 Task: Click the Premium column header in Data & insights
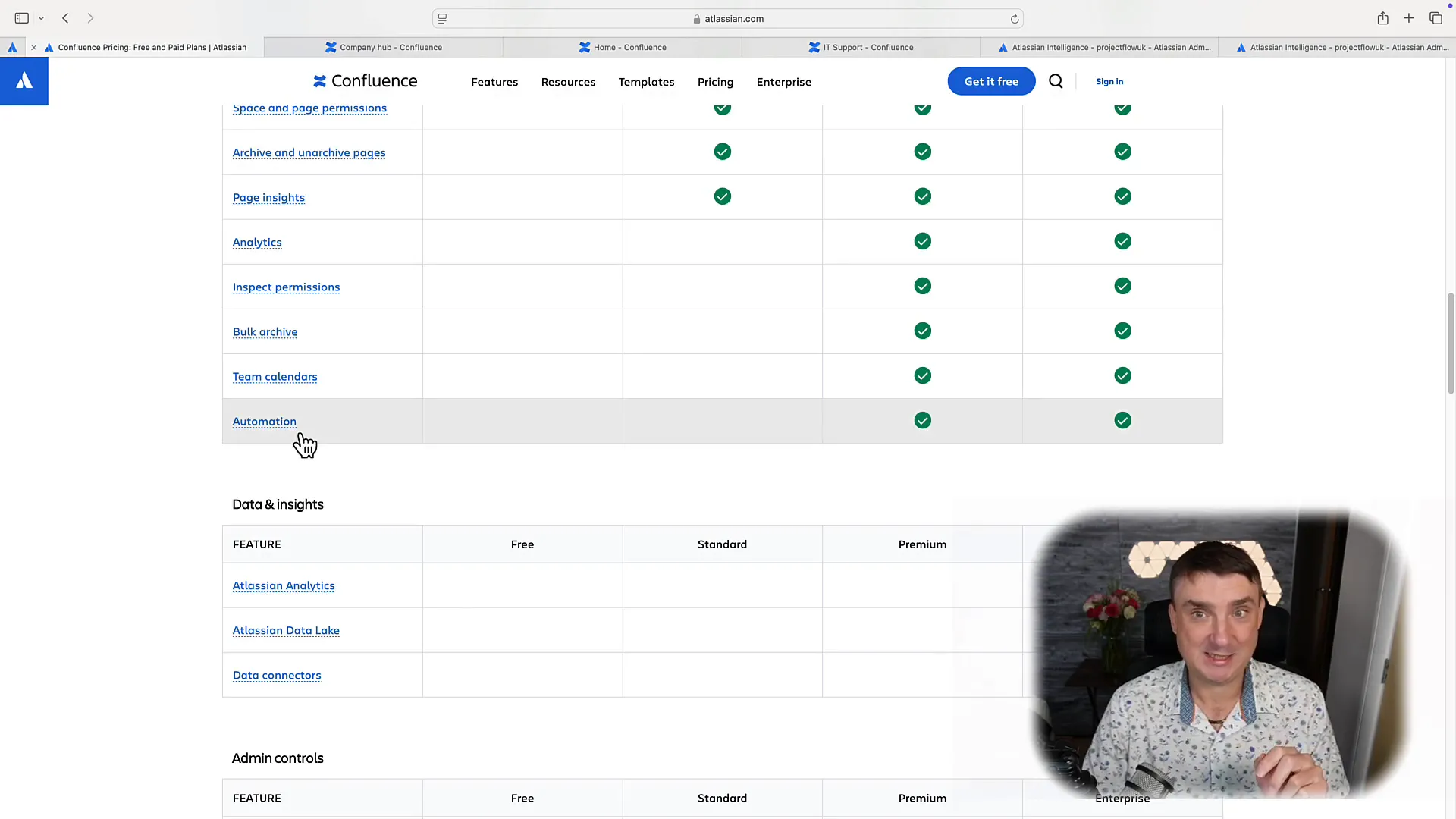[x=922, y=544]
